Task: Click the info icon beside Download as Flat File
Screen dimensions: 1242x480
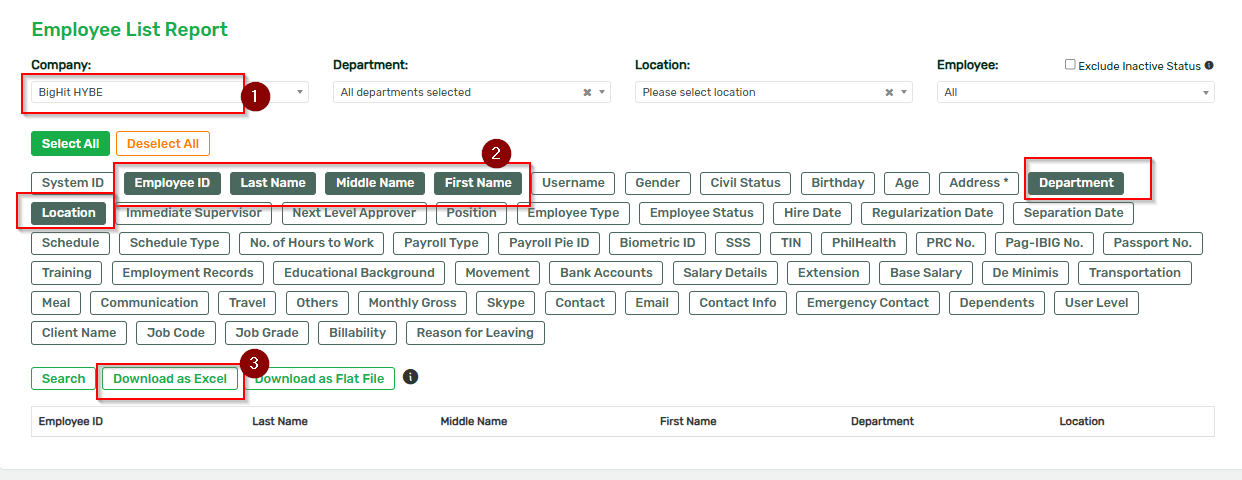Action: point(410,378)
